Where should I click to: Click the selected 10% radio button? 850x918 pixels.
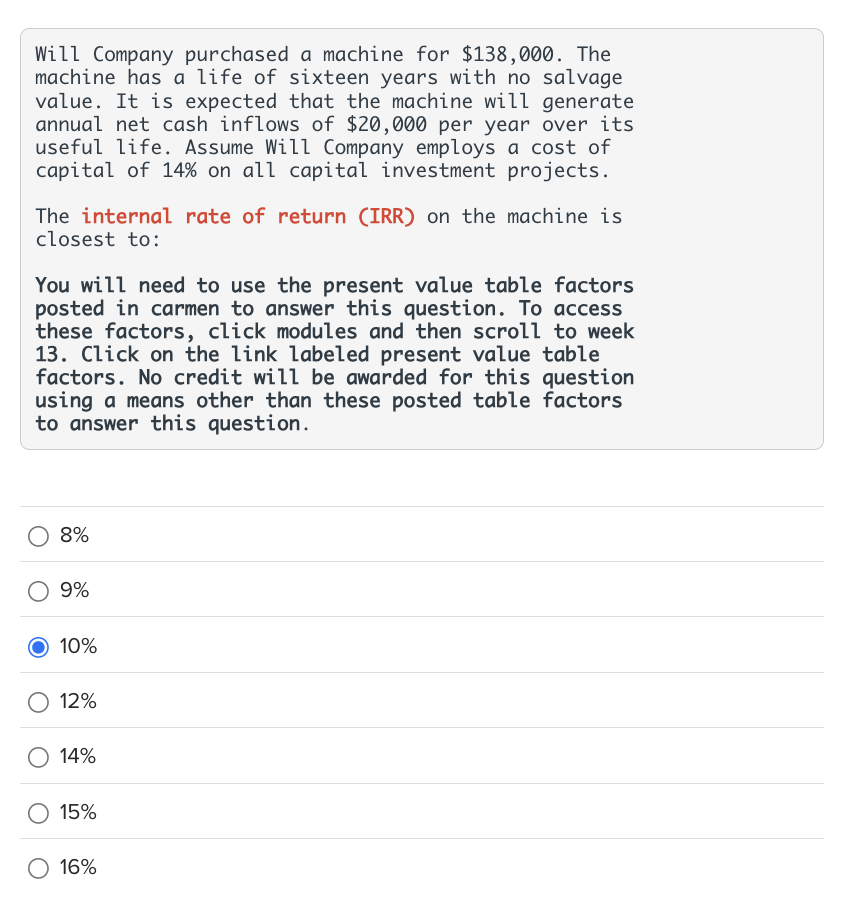point(38,647)
